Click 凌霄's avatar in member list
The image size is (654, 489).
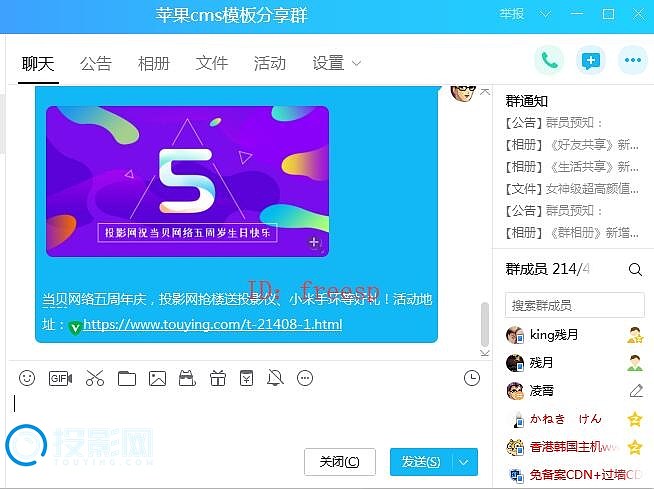click(x=515, y=391)
